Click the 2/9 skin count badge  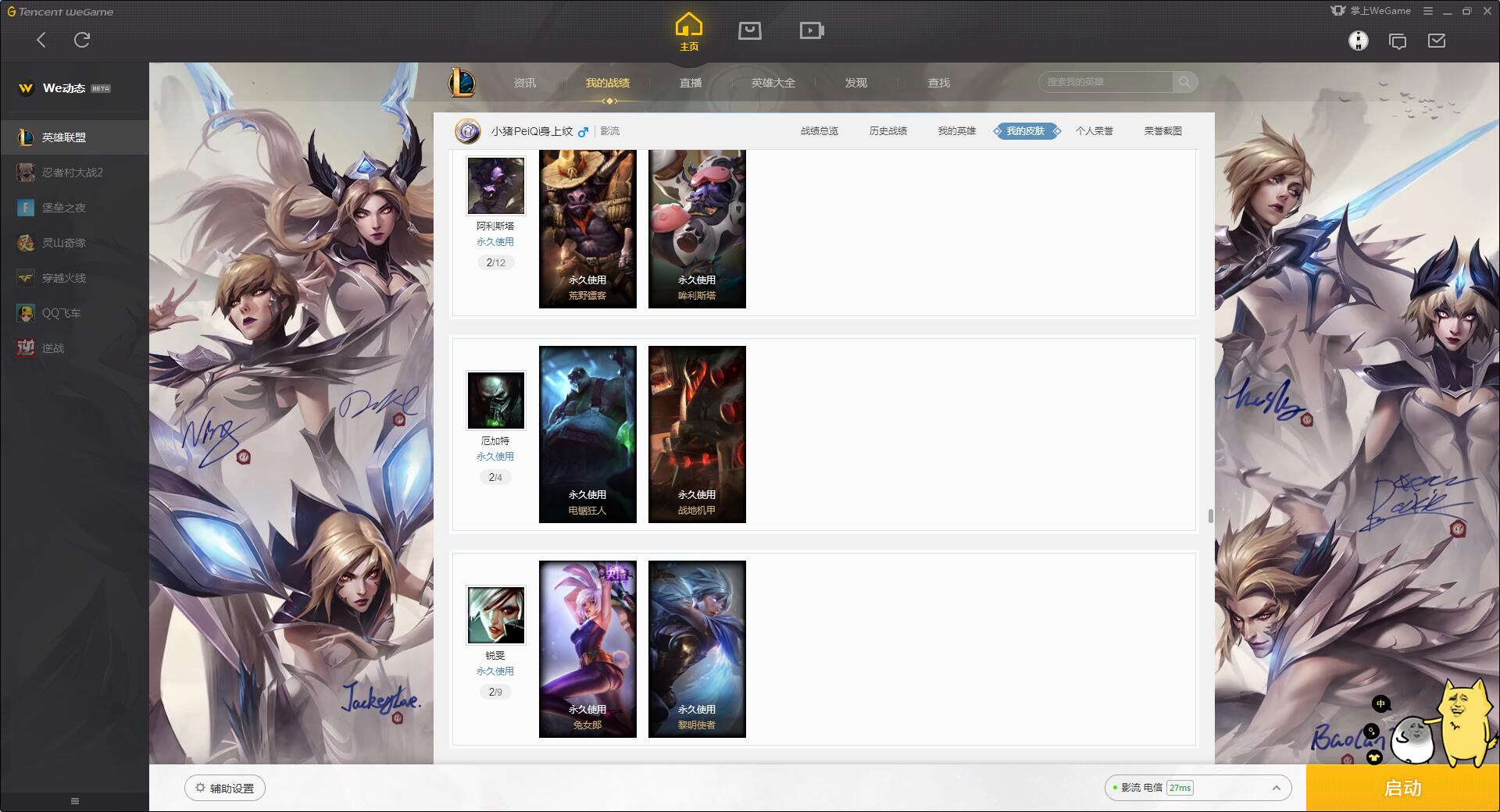496,693
